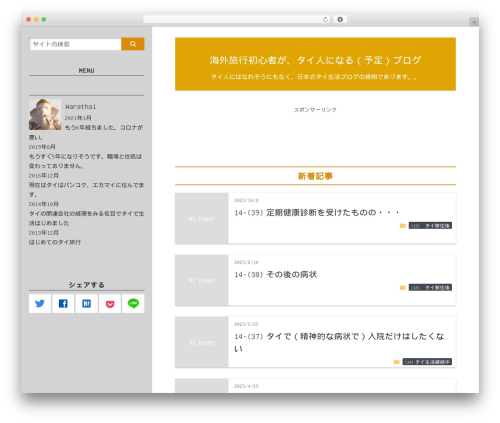500x423 pixels.
Task: Share on Twitter via bird icon
Action: click(x=40, y=303)
